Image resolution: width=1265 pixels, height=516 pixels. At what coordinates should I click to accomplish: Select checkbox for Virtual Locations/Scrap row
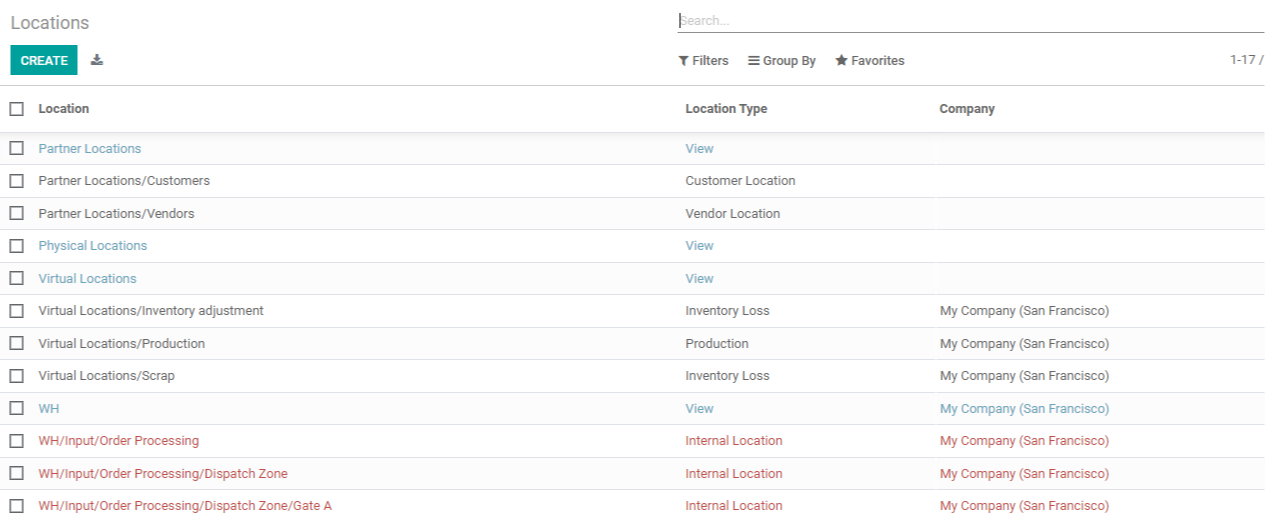coord(17,376)
